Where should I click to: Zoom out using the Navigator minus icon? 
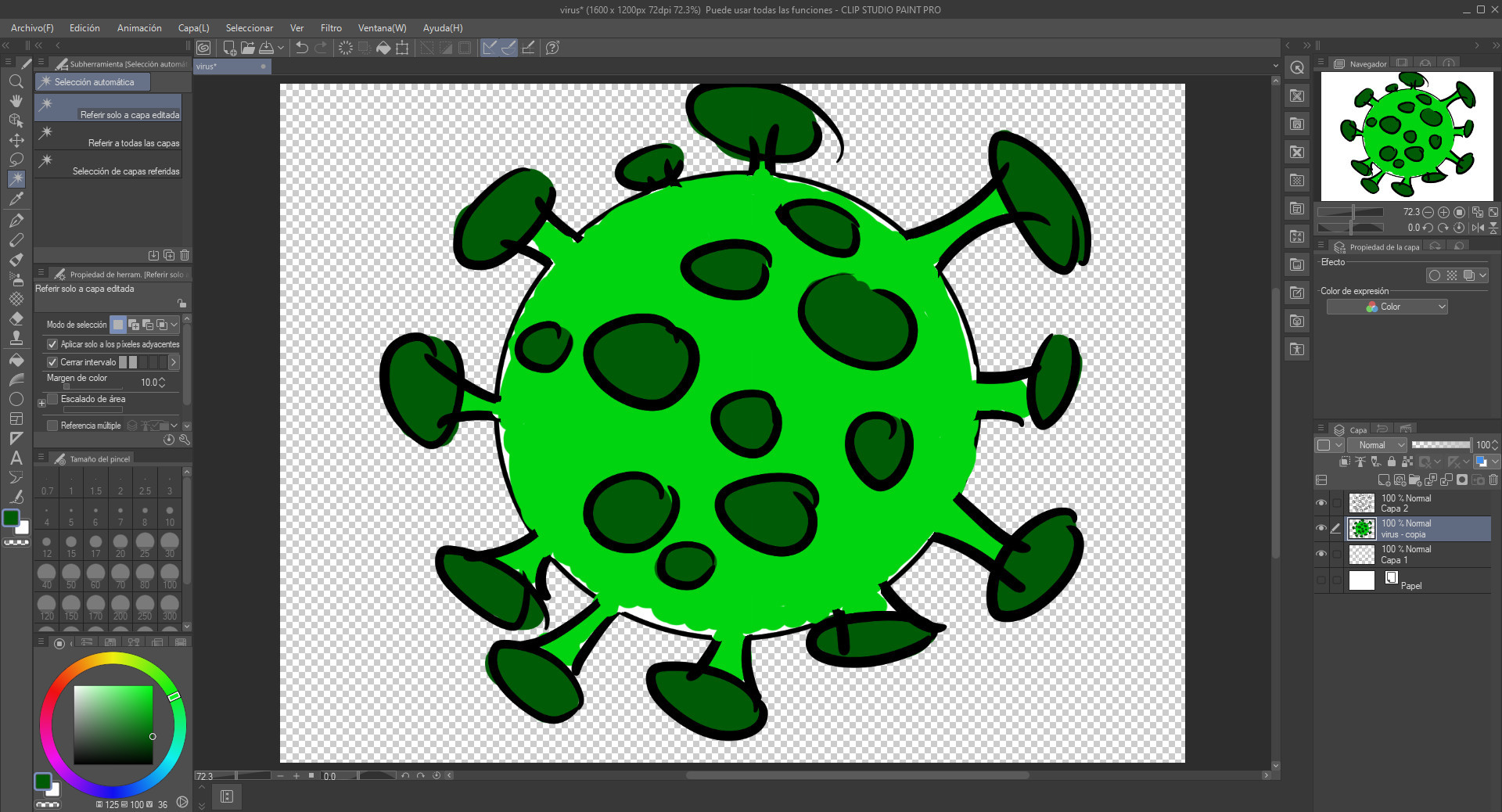1428,212
